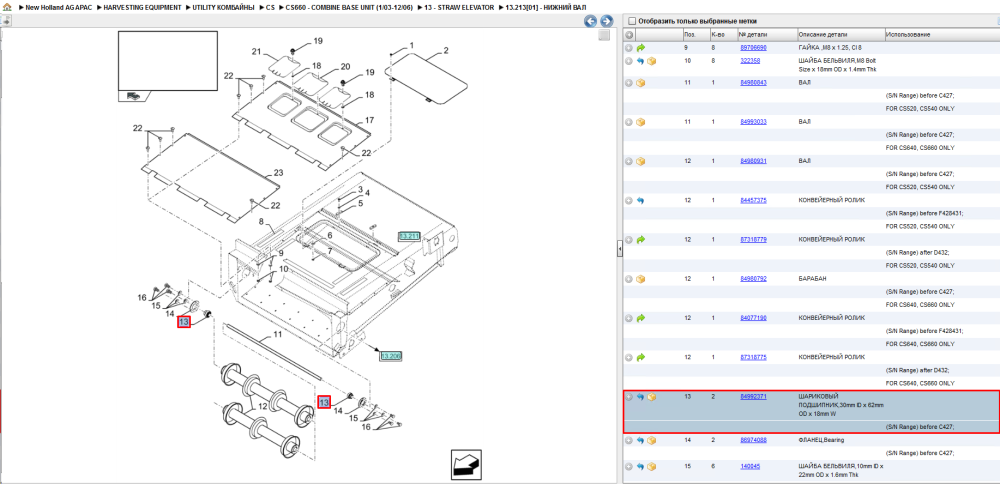The height and width of the screenshot is (484, 1000).
Task: Click green arrow for part 89796690
Action: click(641, 48)
